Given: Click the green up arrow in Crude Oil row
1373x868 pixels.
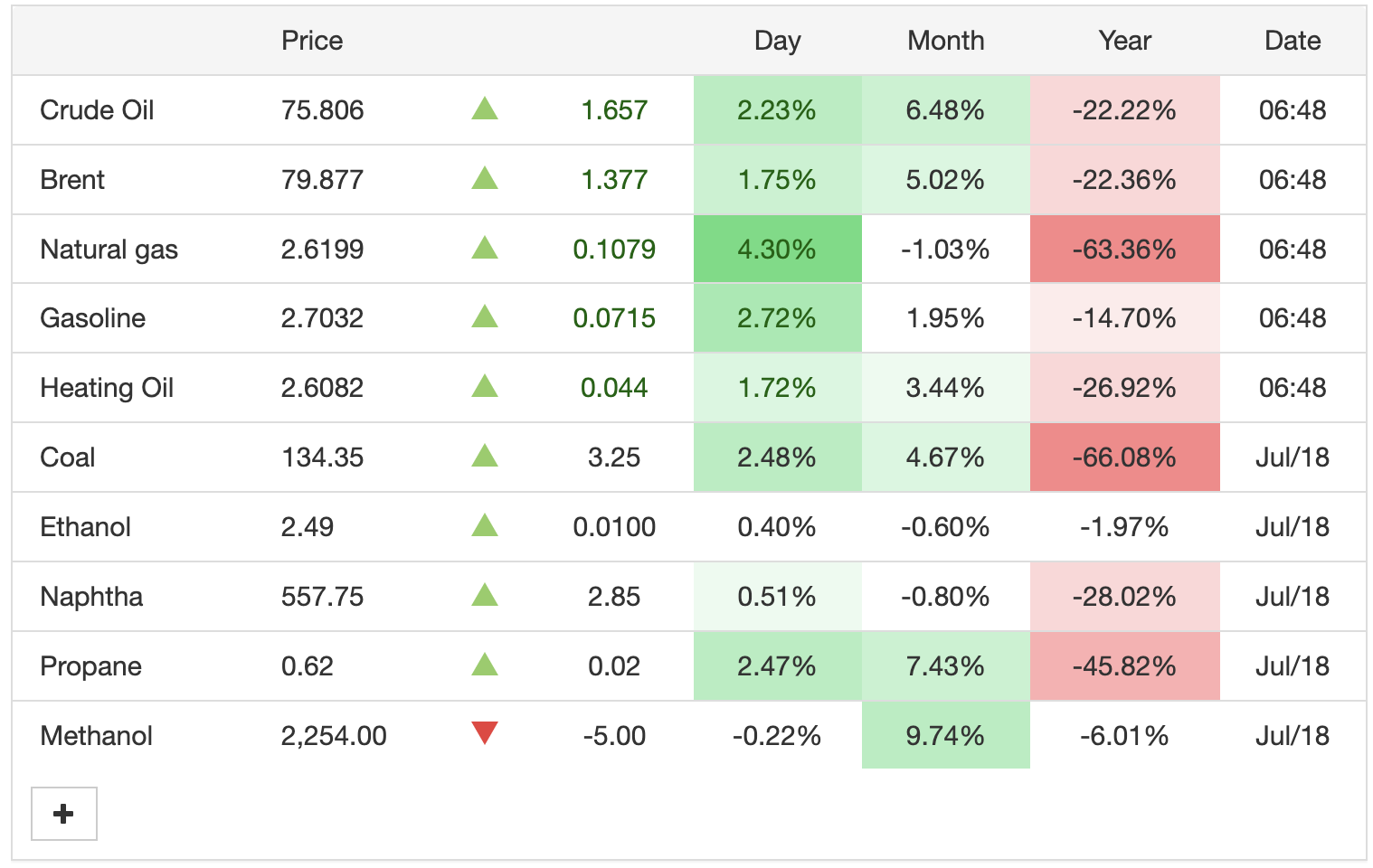Looking at the screenshot, I should pos(485,109).
